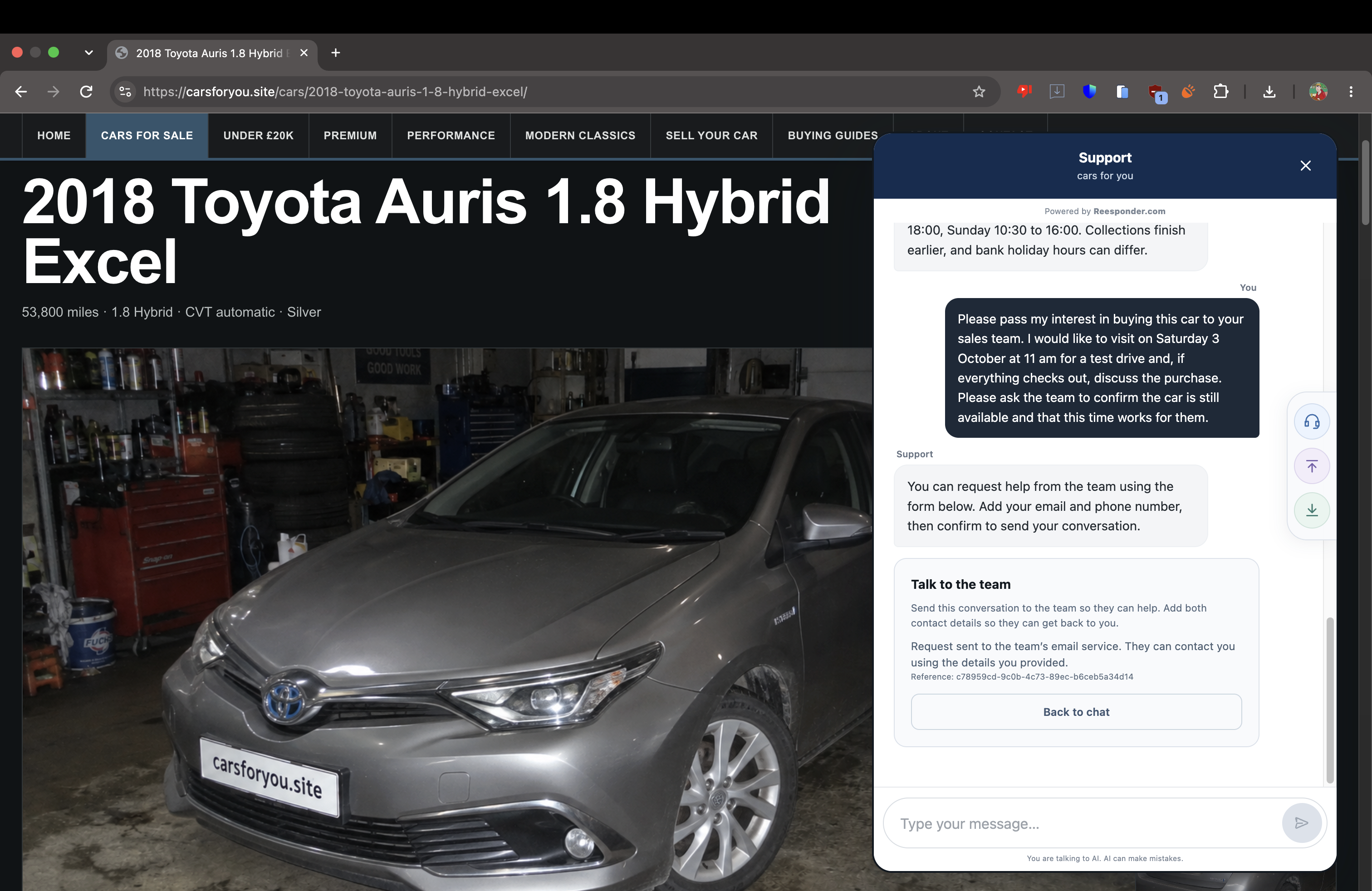Click the Reesponder.com link
This screenshot has width=1372, height=891.
tap(1129, 211)
